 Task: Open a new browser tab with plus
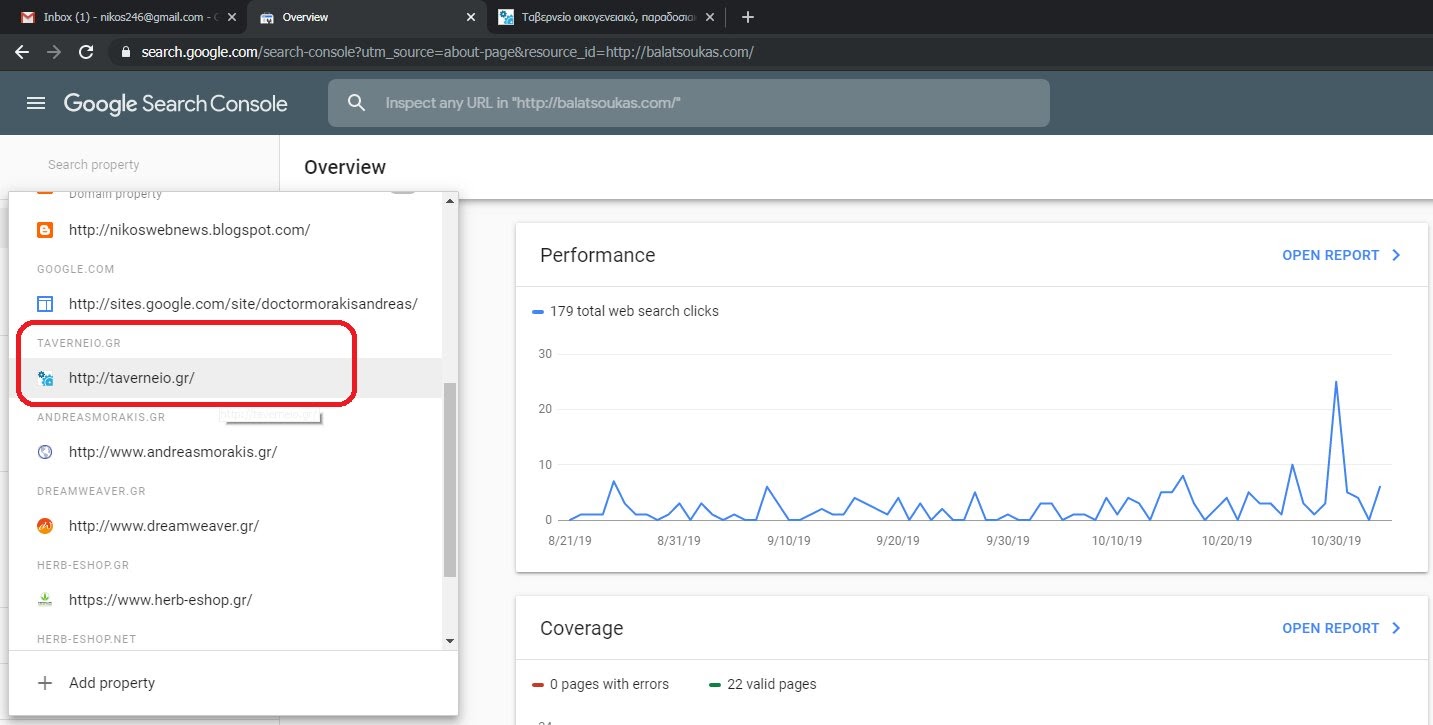pyautogui.click(x=748, y=17)
